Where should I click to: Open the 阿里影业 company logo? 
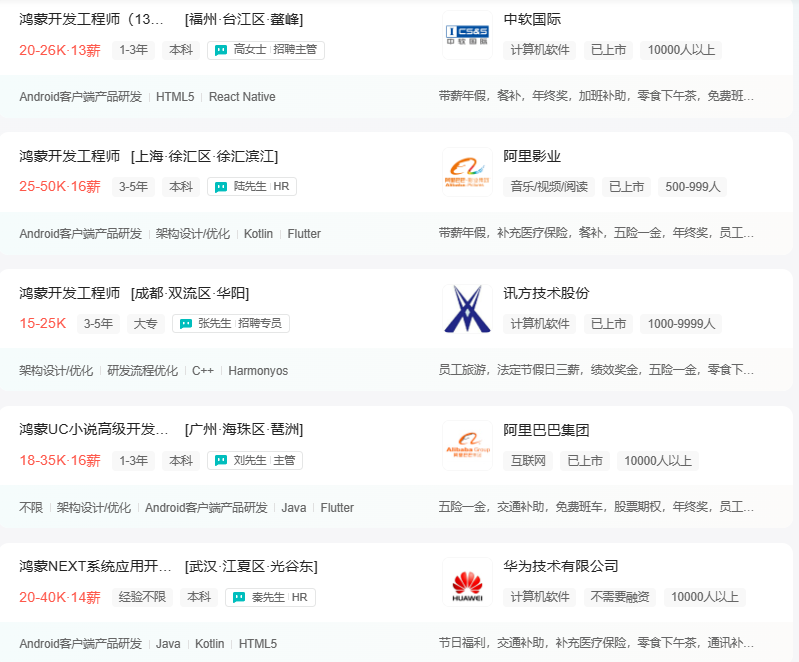click(x=467, y=172)
